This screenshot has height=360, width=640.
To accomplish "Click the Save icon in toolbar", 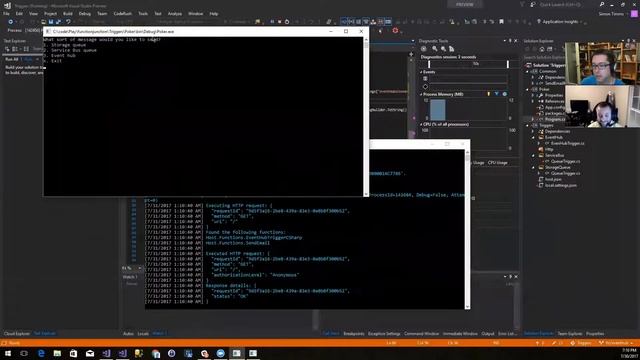I will [51, 22].
